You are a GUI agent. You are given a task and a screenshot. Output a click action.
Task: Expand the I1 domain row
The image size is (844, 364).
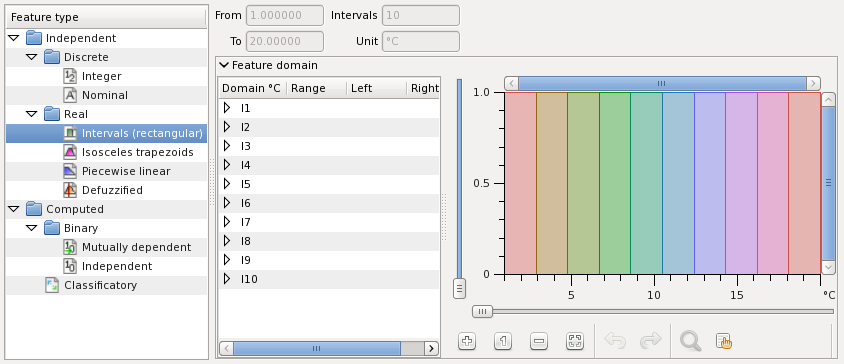(x=227, y=108)
